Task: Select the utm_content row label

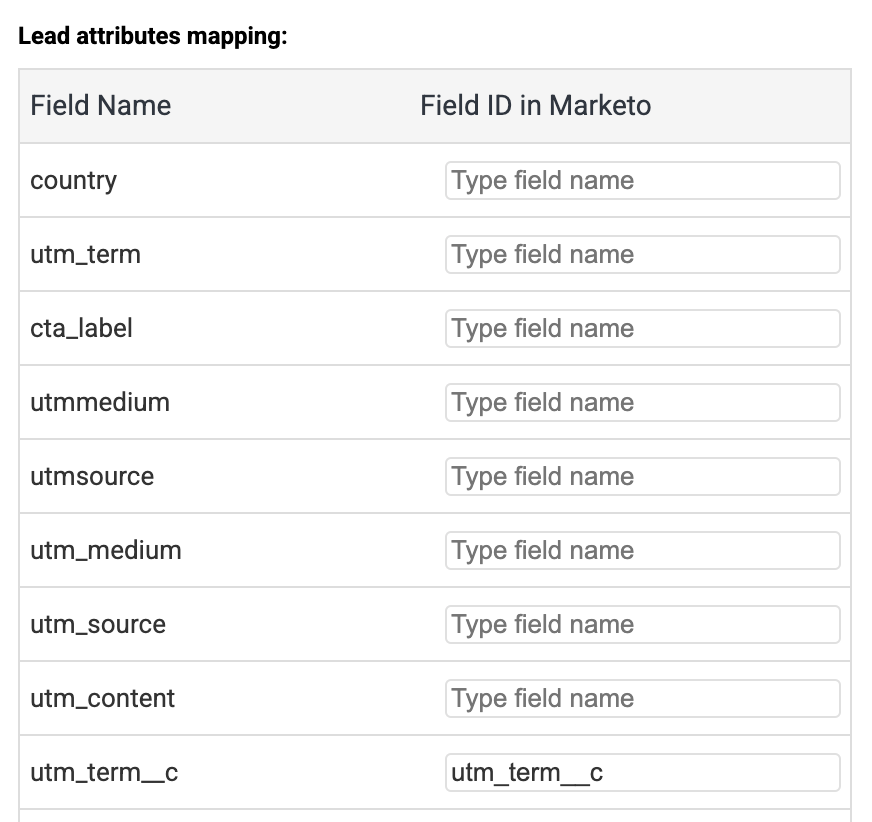Action: (x=103, y=699)
